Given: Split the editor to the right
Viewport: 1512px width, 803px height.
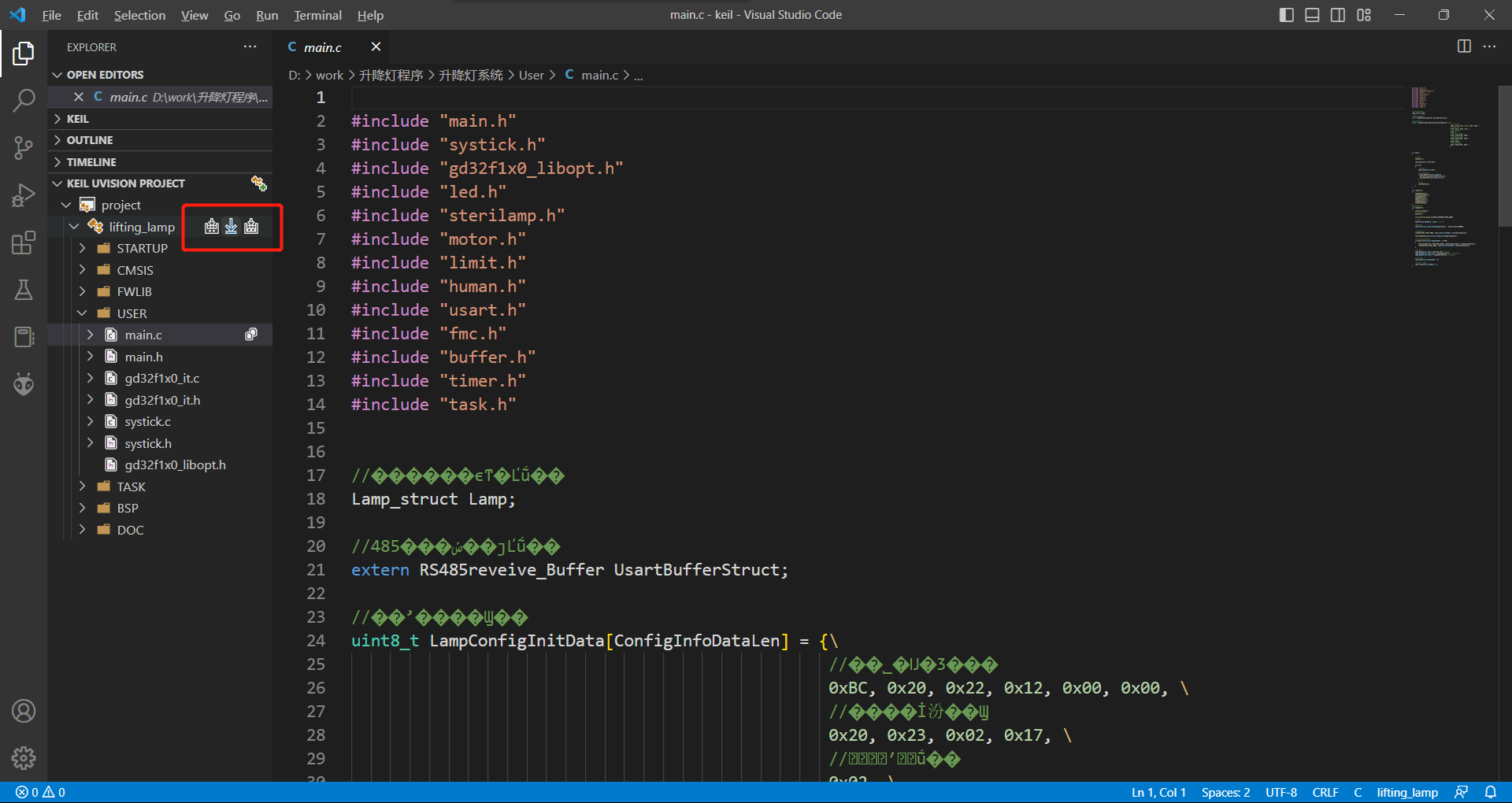Looking at the screenshot, I should (1464, 46).
